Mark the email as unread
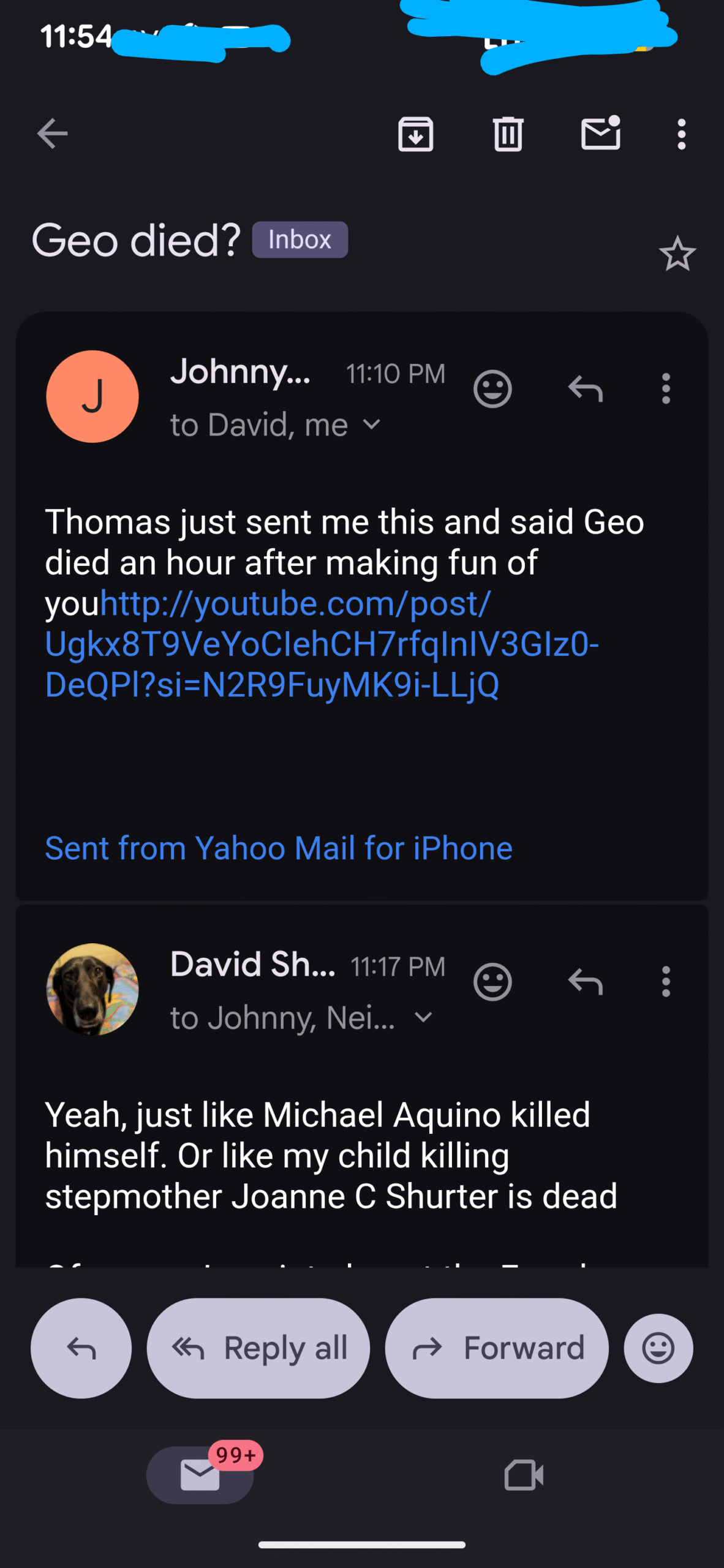Viewport: 724px width, 1568px height. point(600,134)
